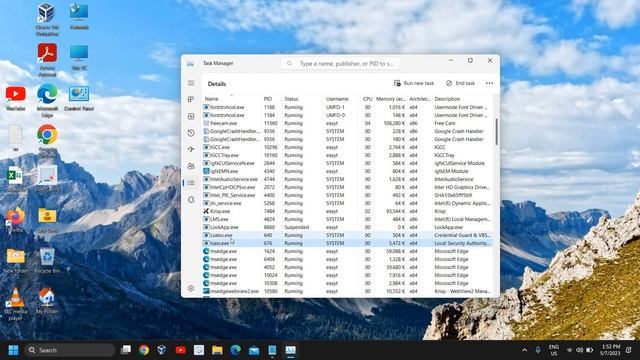This screenshot has height=360, width=640.
Task: Open the Services page sidebar icon
Action: point(191,200)
